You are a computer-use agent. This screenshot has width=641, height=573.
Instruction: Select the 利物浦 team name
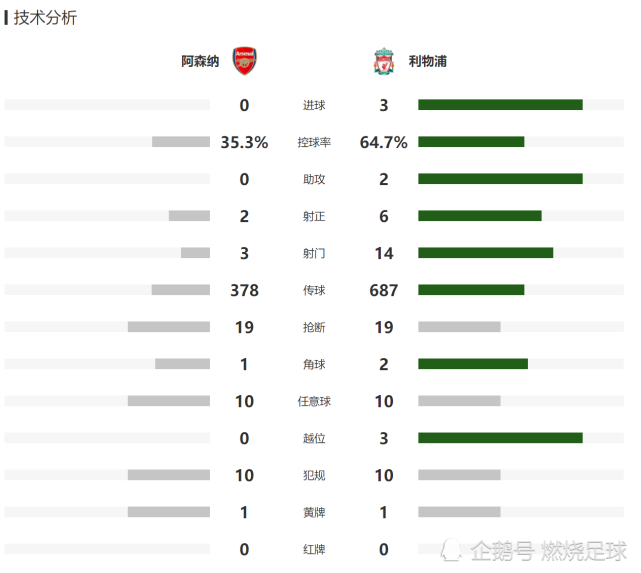427,62
